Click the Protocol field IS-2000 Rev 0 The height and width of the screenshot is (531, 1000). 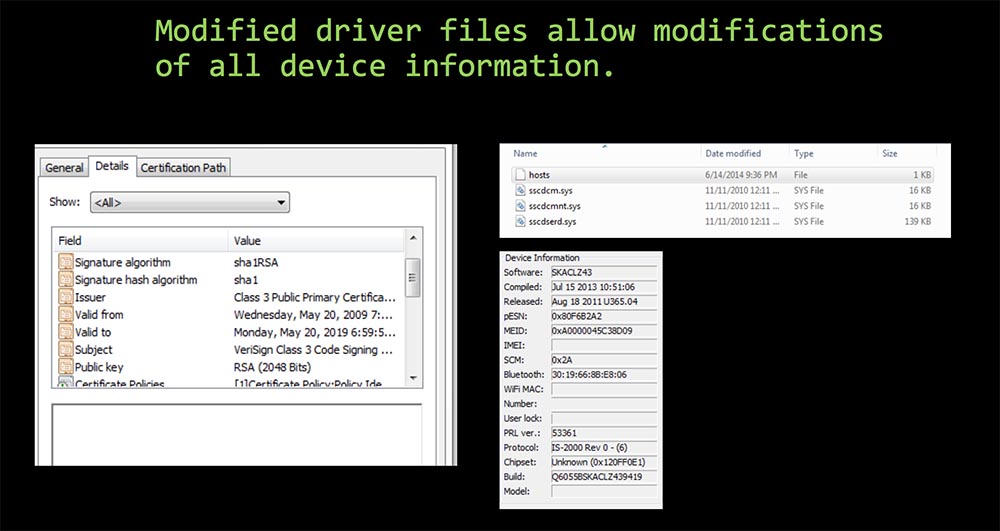point(603,447)
